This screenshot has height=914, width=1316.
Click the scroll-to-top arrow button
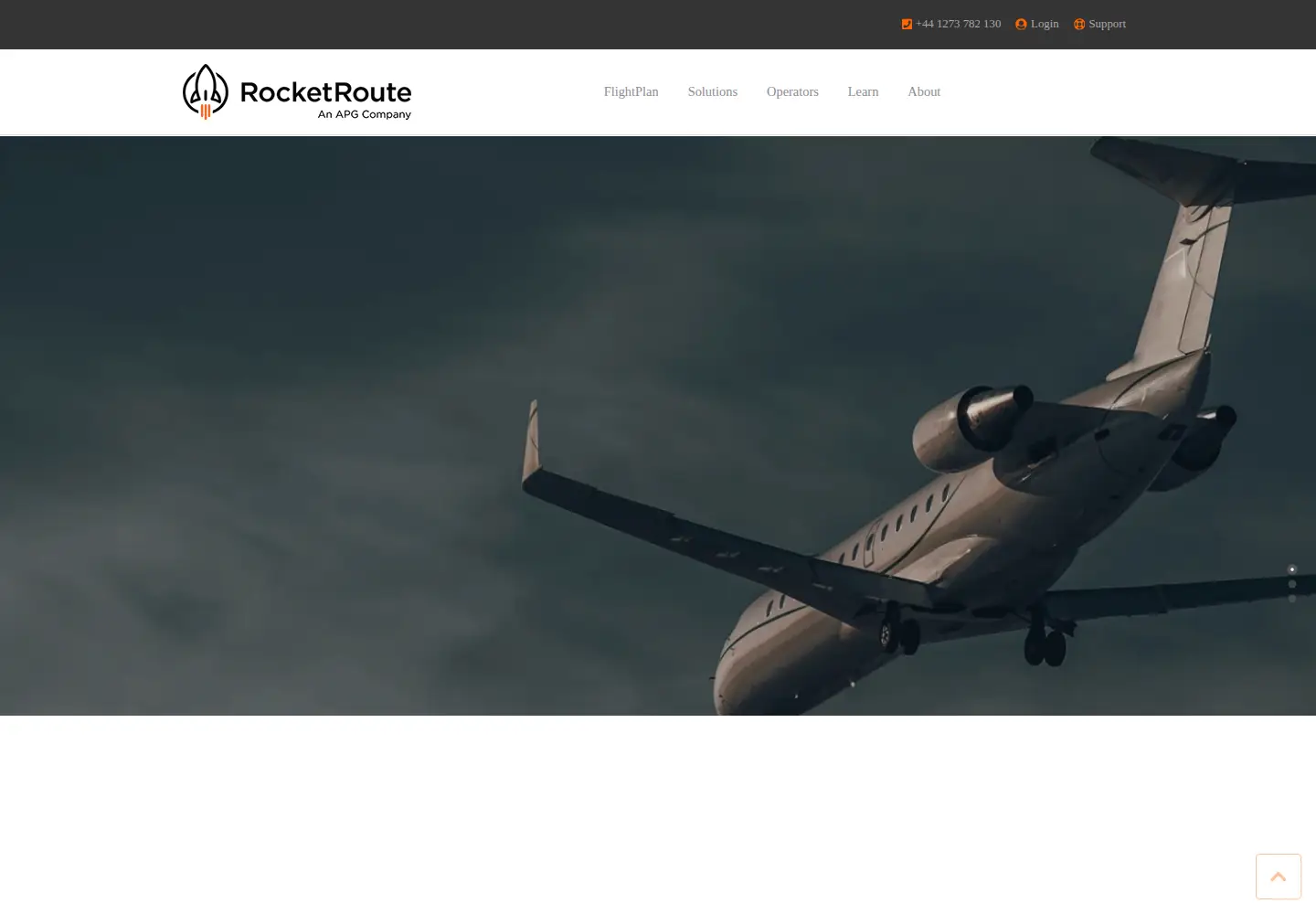(1279, 877)
